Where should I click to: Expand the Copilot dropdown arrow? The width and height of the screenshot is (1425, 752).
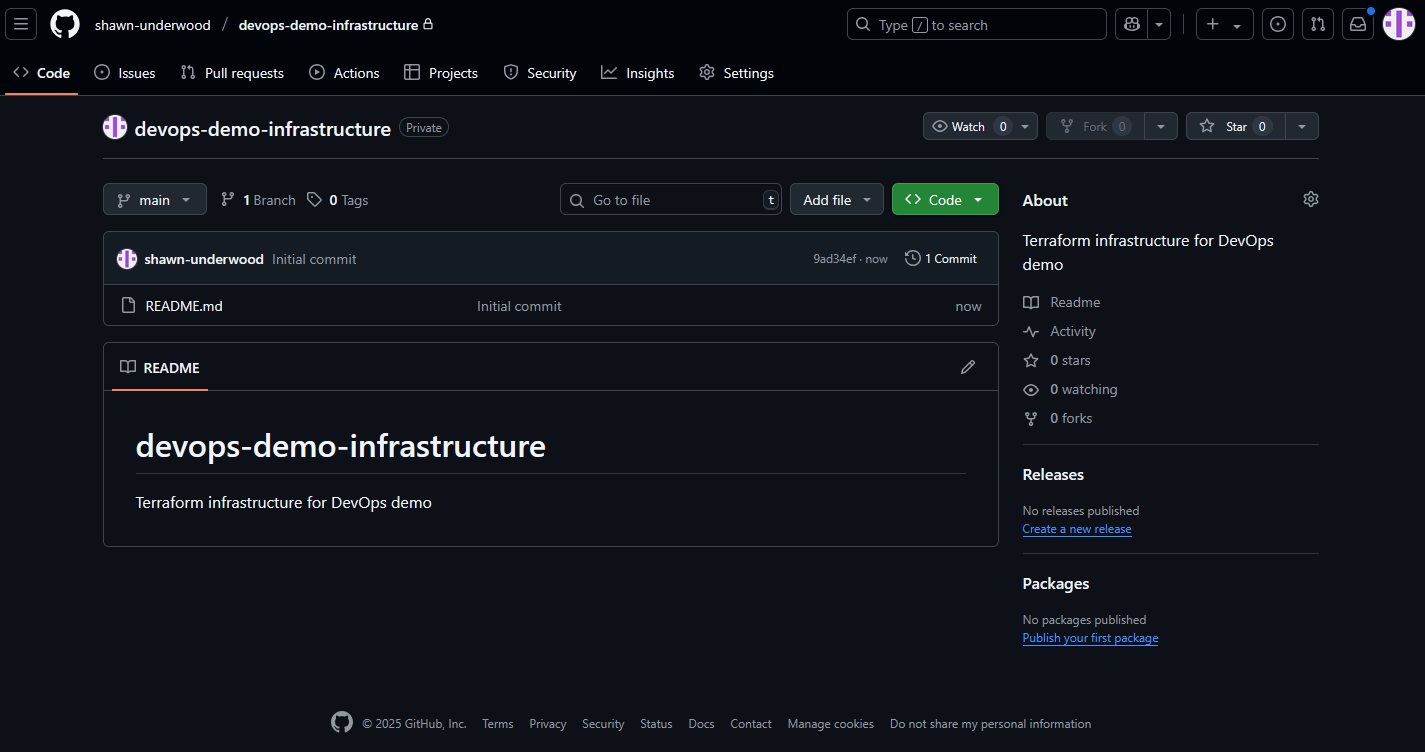coord(1159,24)
